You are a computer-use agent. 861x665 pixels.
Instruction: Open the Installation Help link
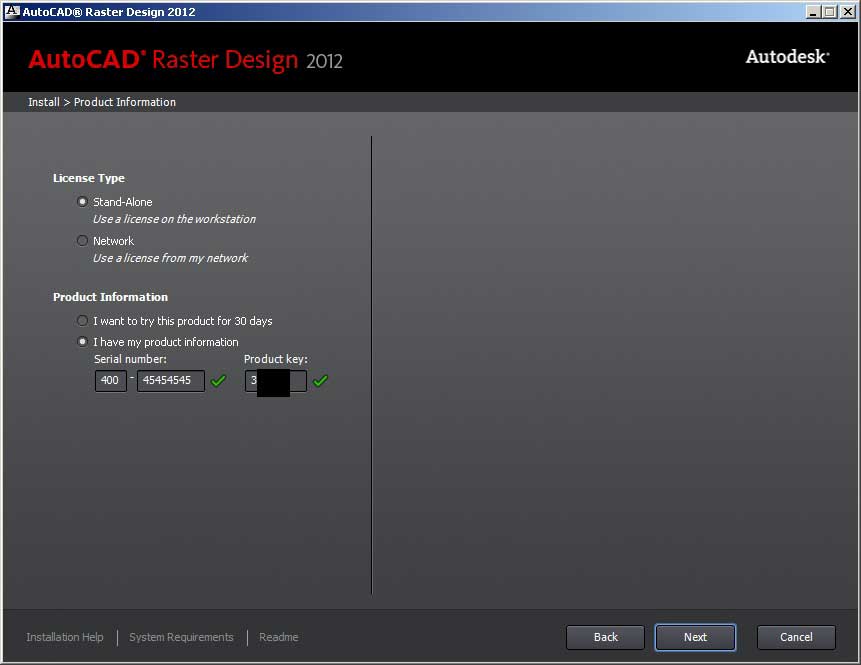coord(65,637)
